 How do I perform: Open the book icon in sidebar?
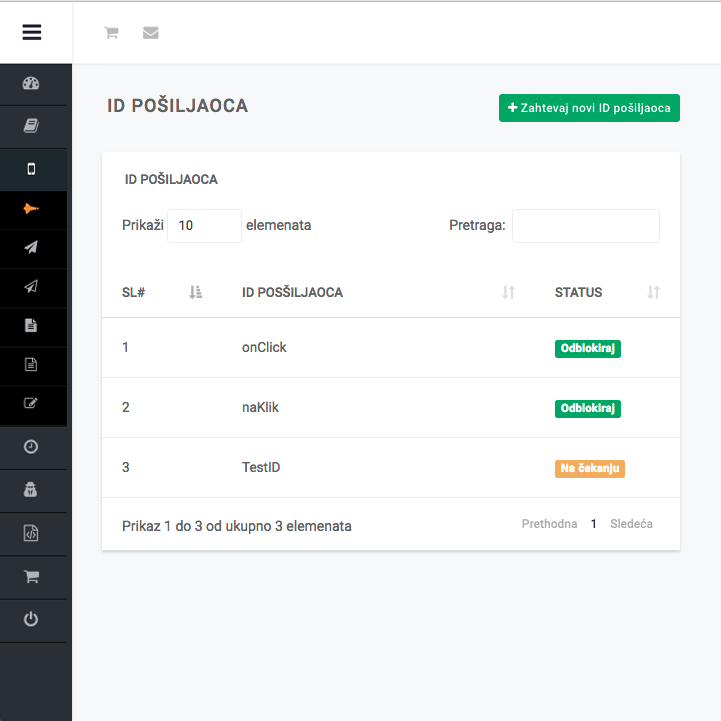point(31,126)
